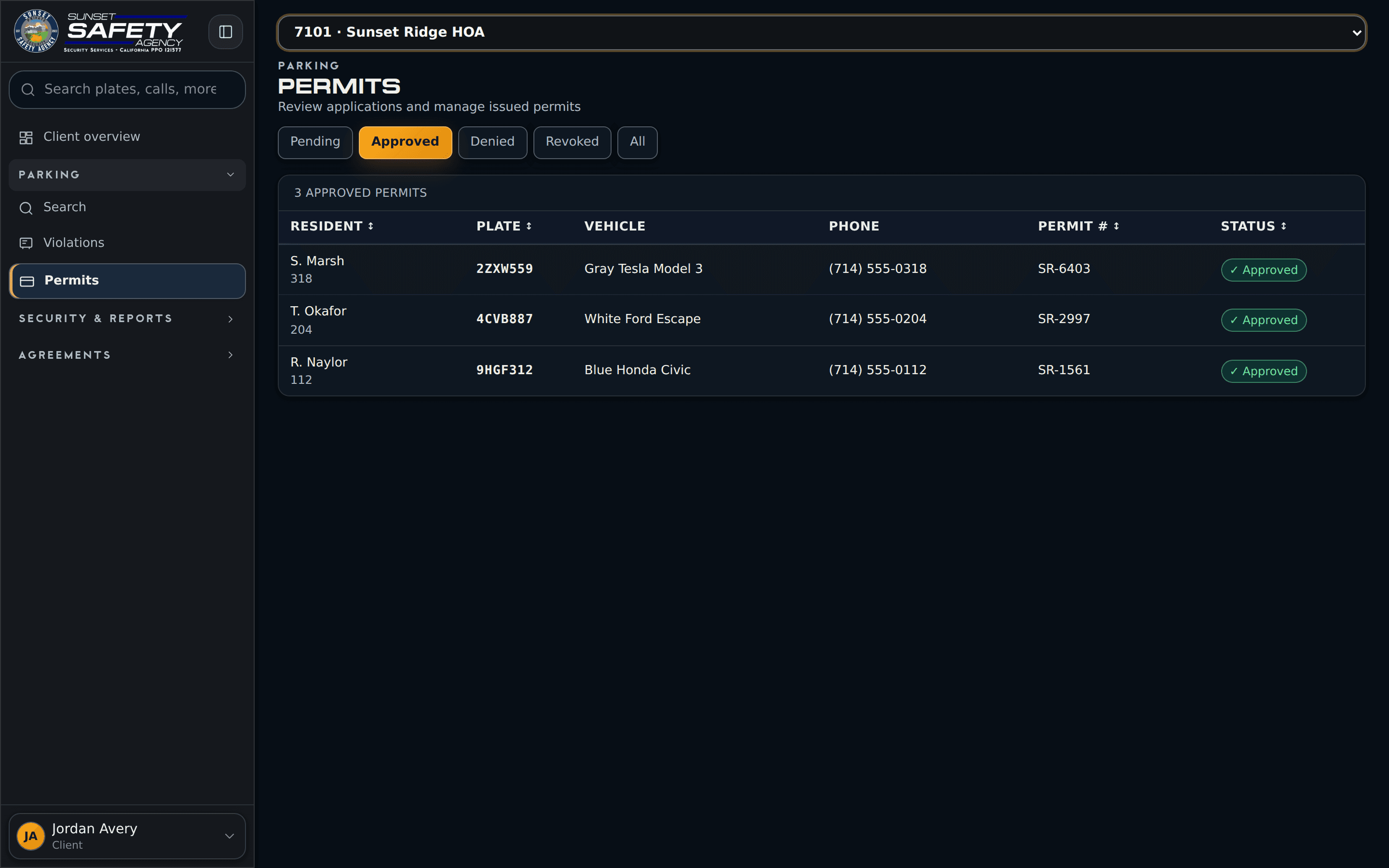Screen dimensions: 1389x868
Task: Expand the Agreements section
Action: (x=127, y=355)
